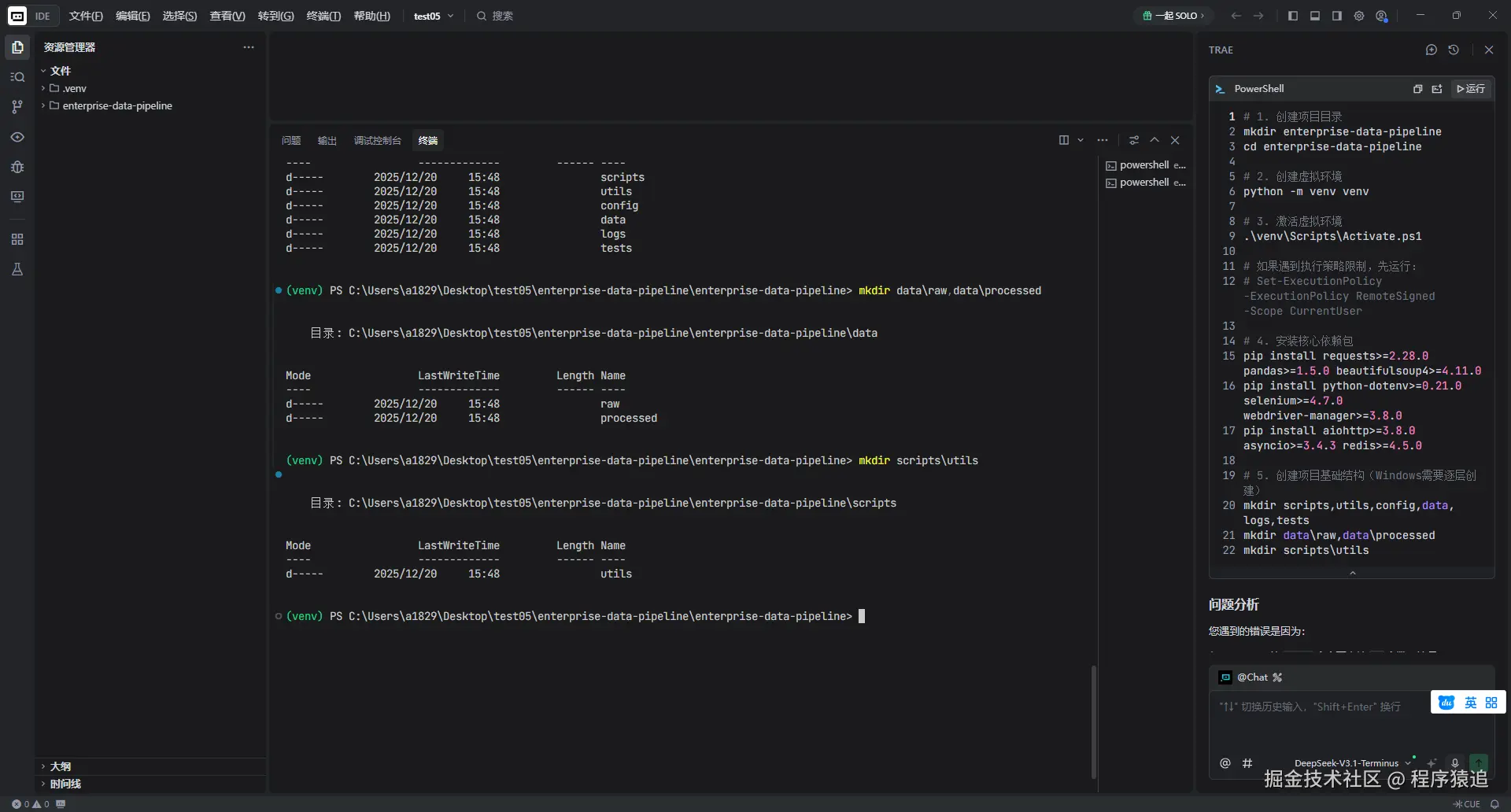
Task: Click the microphone voice input icon
Action: pyautogui.click(x=1455, y=762)
